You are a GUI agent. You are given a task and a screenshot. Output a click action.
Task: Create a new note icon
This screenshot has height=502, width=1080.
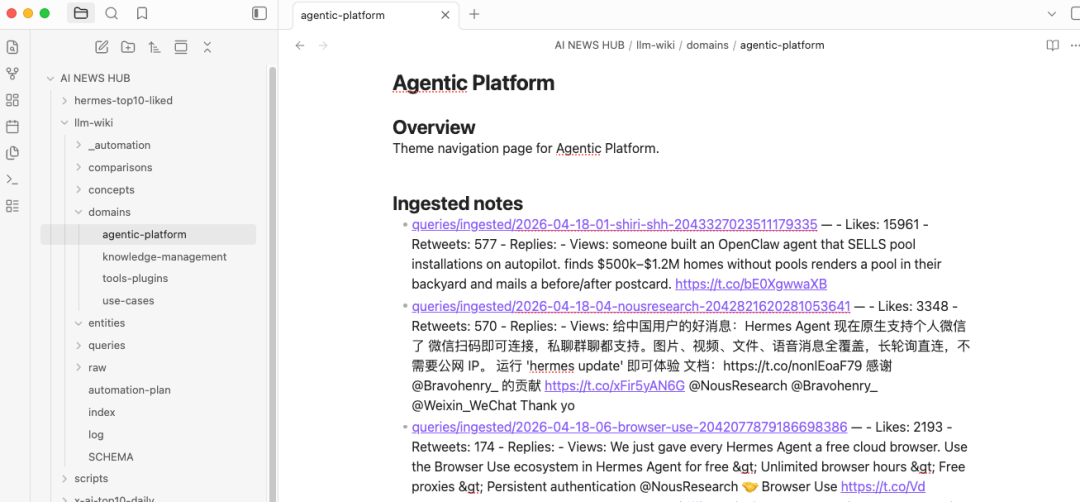coord(101,47)
